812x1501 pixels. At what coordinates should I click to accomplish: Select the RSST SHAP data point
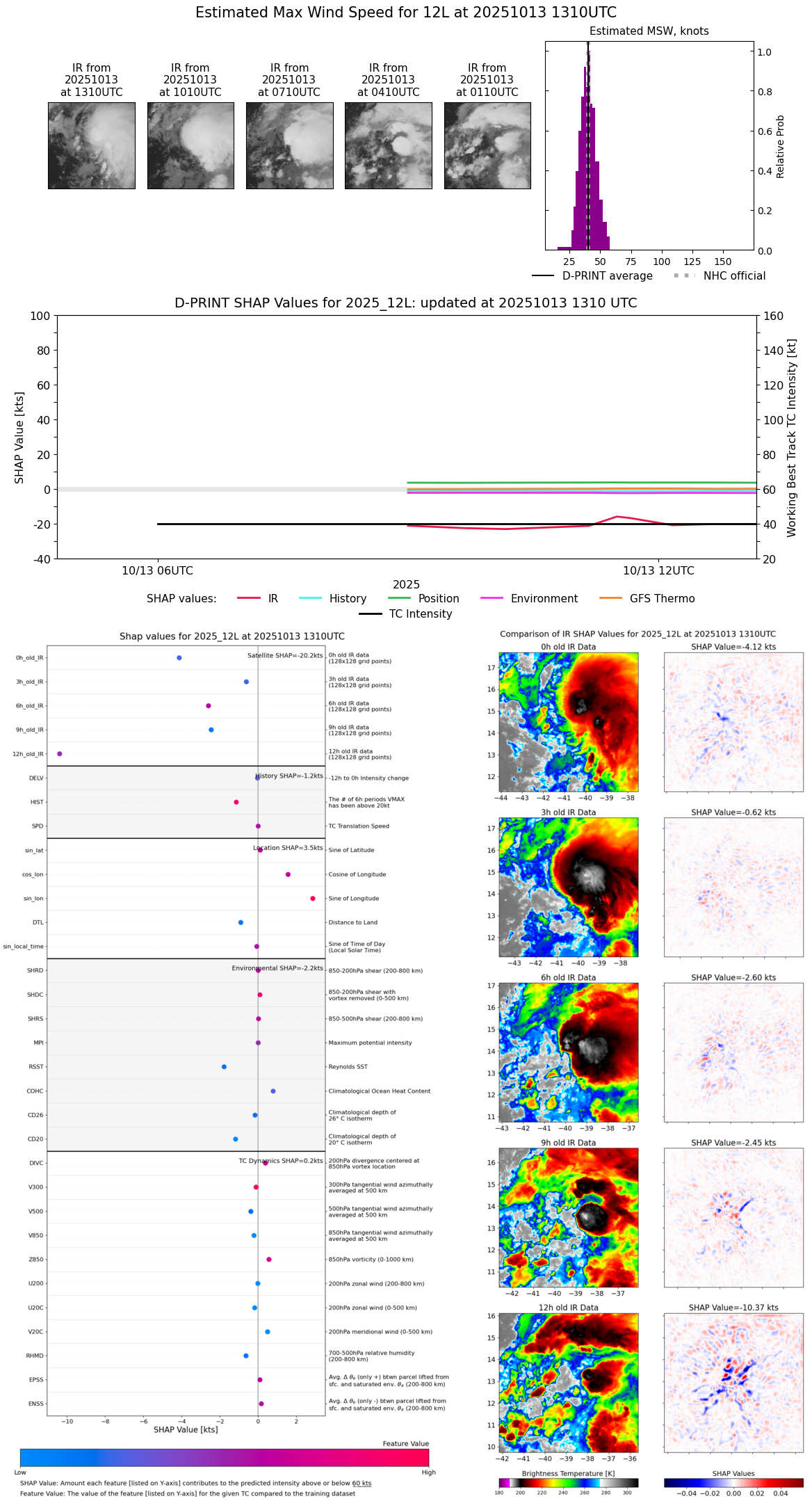click(x=224, y=1066)
